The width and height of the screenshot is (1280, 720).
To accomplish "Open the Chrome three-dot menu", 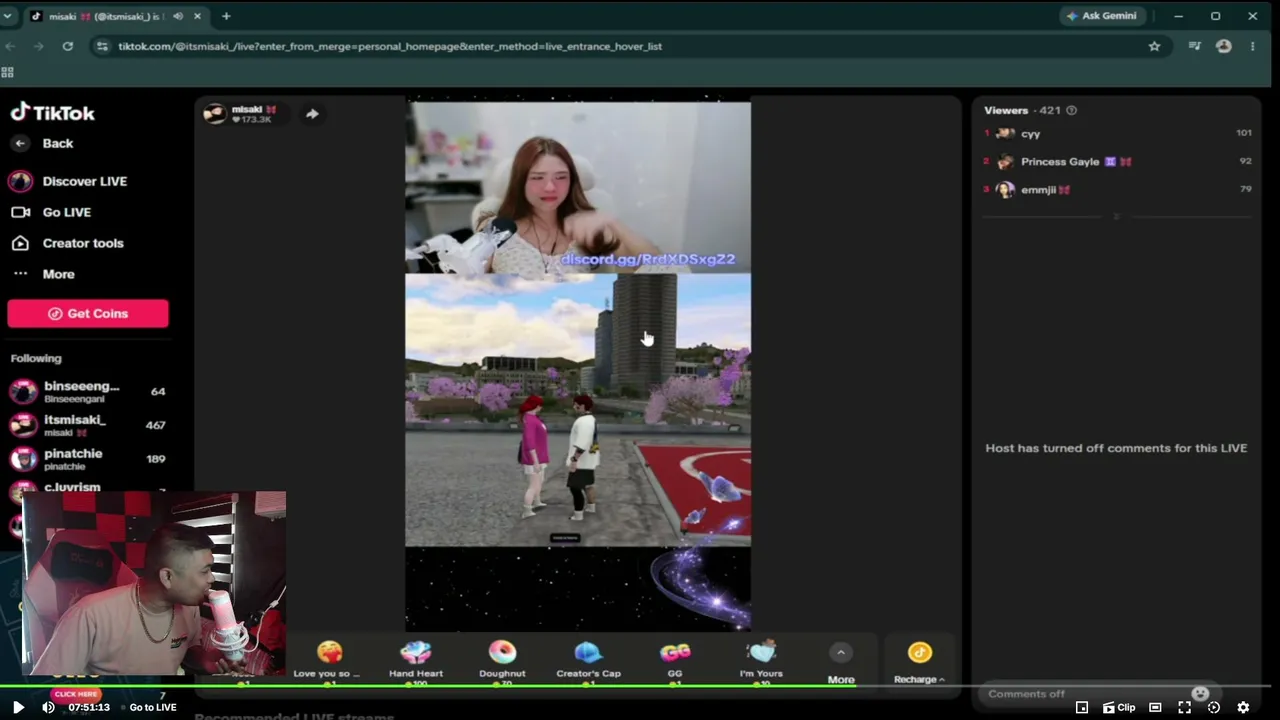I will [1252, 46].
